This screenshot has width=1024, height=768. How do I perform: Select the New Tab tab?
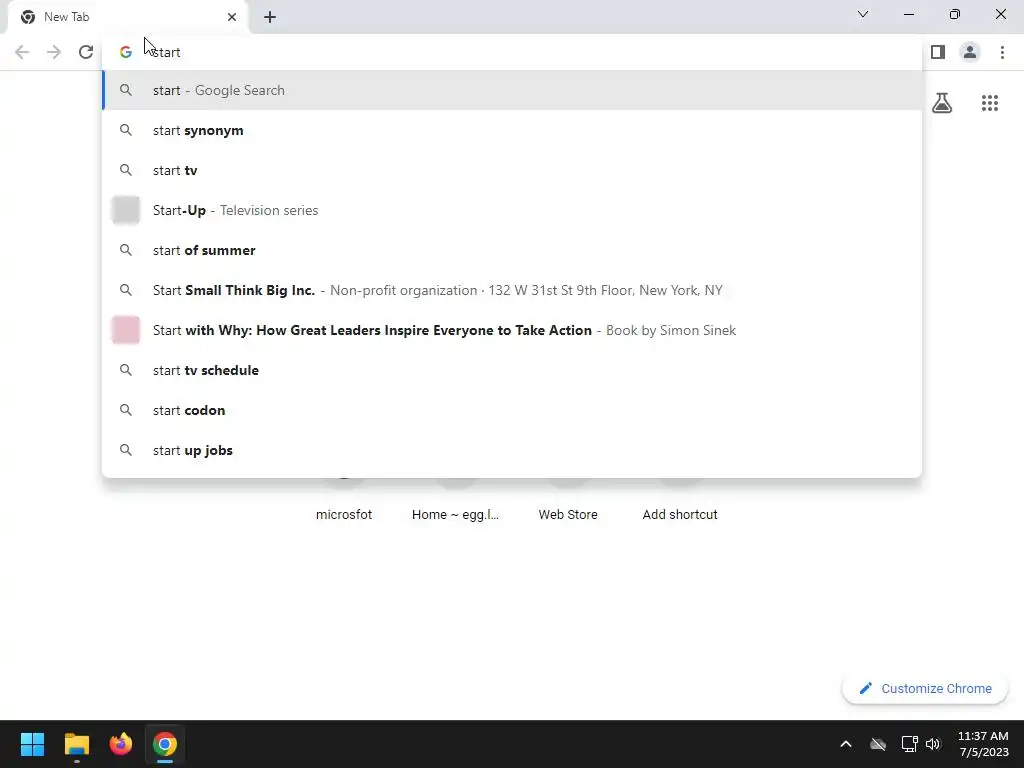(x=127, y=17)
